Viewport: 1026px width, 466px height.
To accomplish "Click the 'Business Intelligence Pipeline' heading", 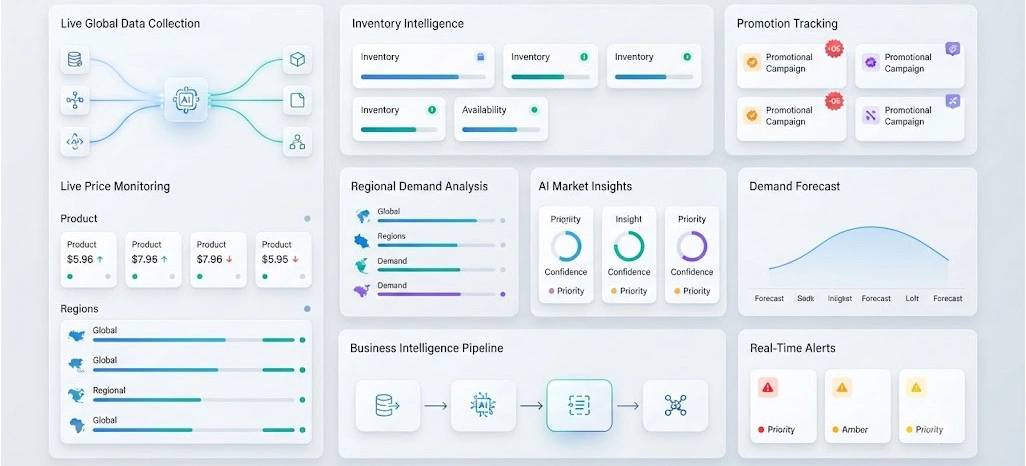I will [x=427, y=348].
